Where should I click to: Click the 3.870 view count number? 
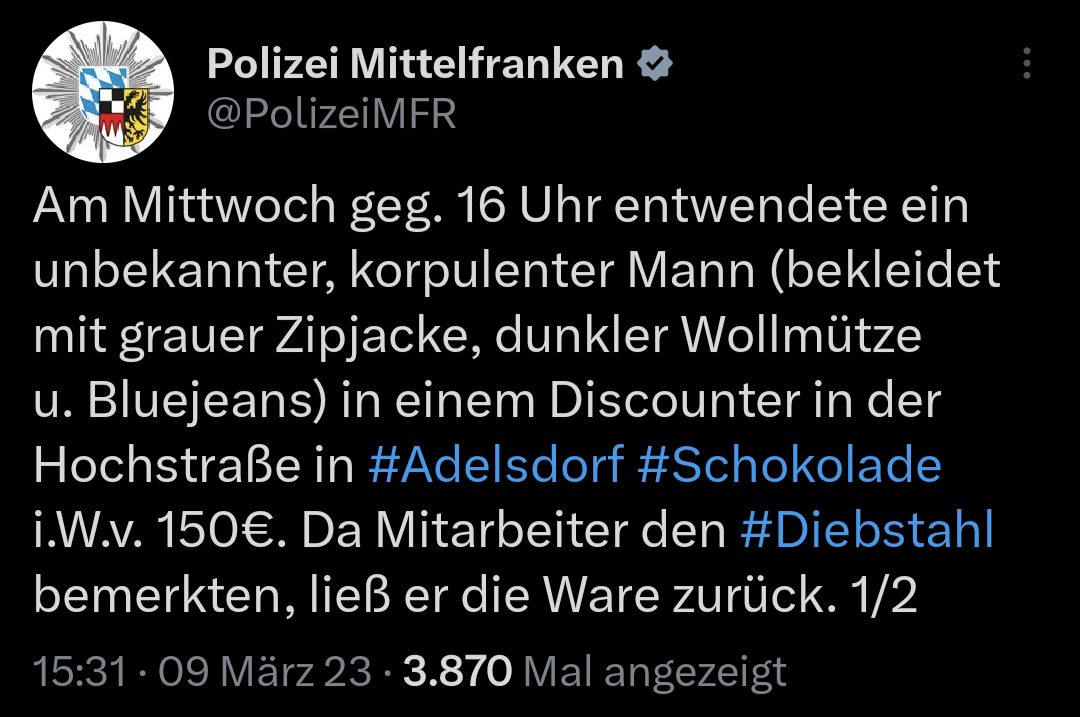click(457, 671)
